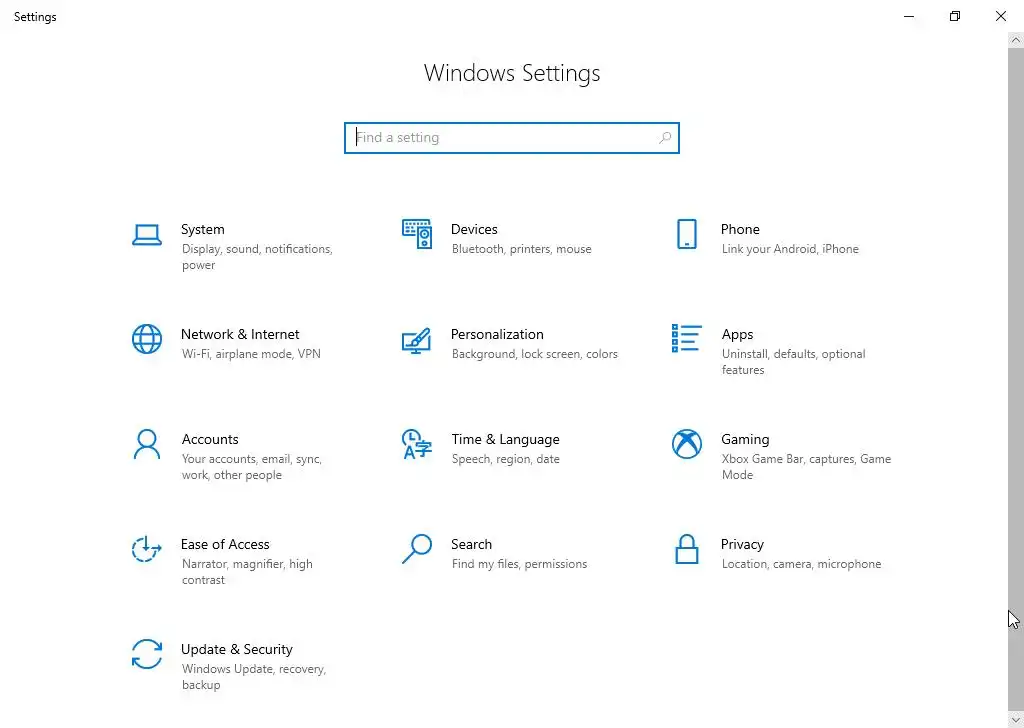Click the Time & Language clock icon
The image size is (1024, 728).
[x=417, y=444]
